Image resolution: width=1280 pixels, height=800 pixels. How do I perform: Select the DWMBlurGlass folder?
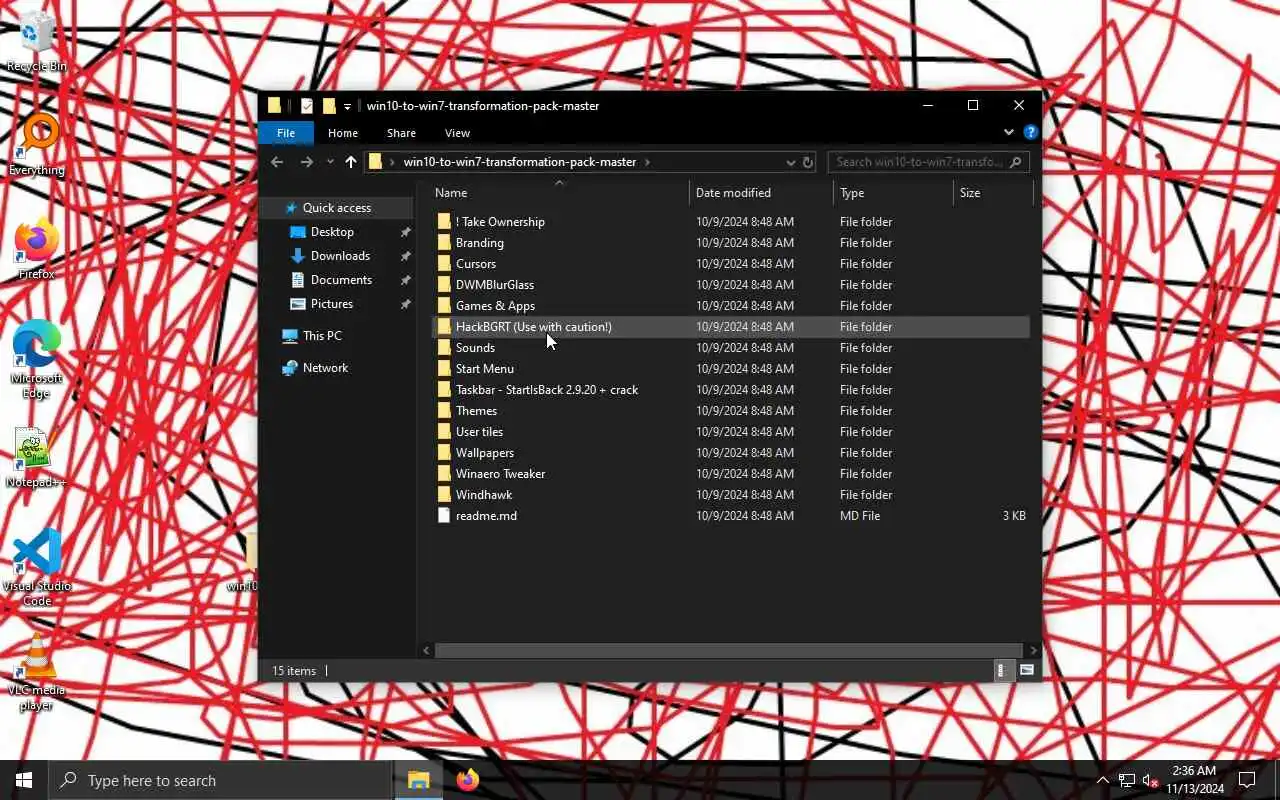pos(730,285)
